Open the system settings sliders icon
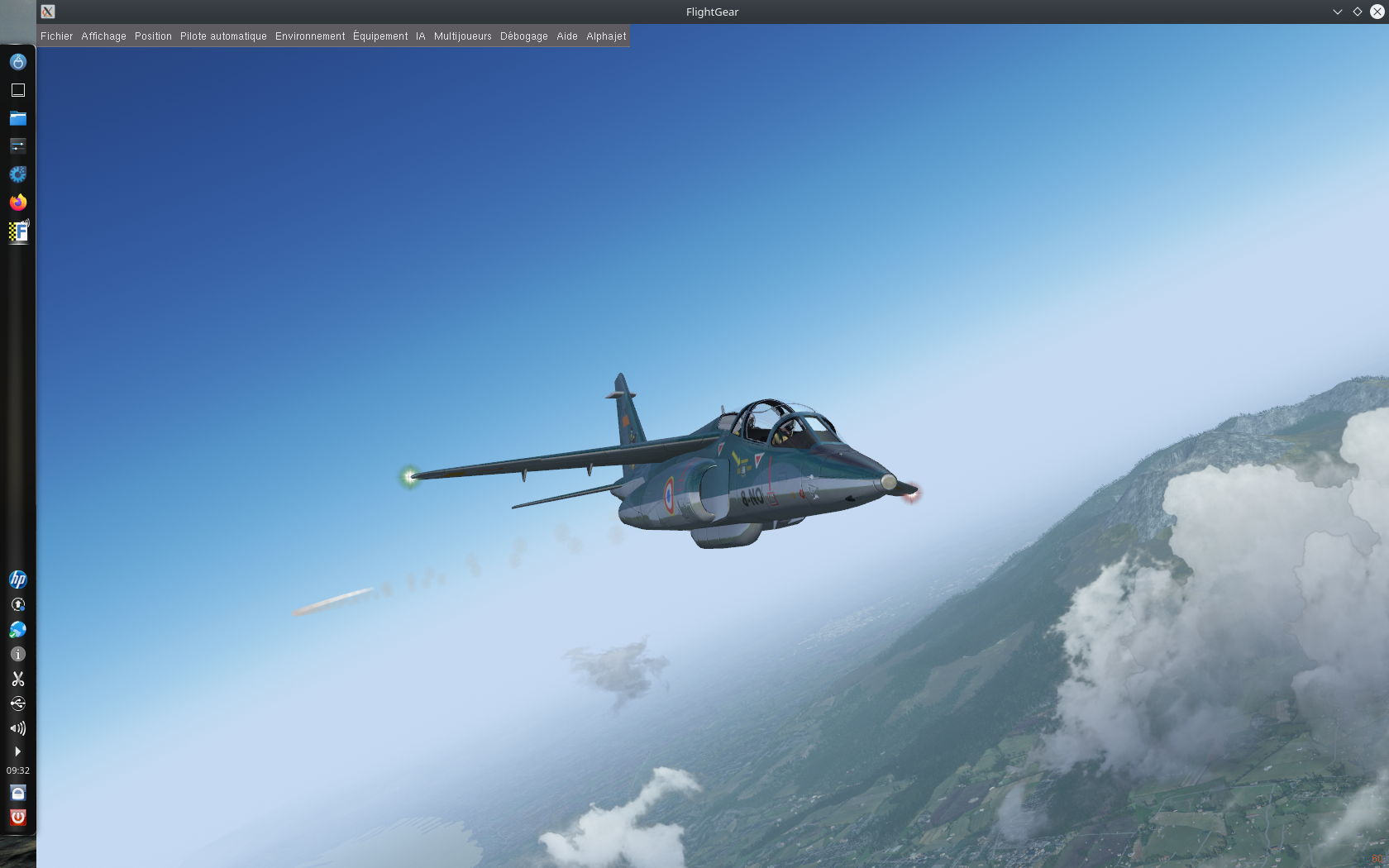The height and width of the screenshot is (868, 1389). [18, 146]
